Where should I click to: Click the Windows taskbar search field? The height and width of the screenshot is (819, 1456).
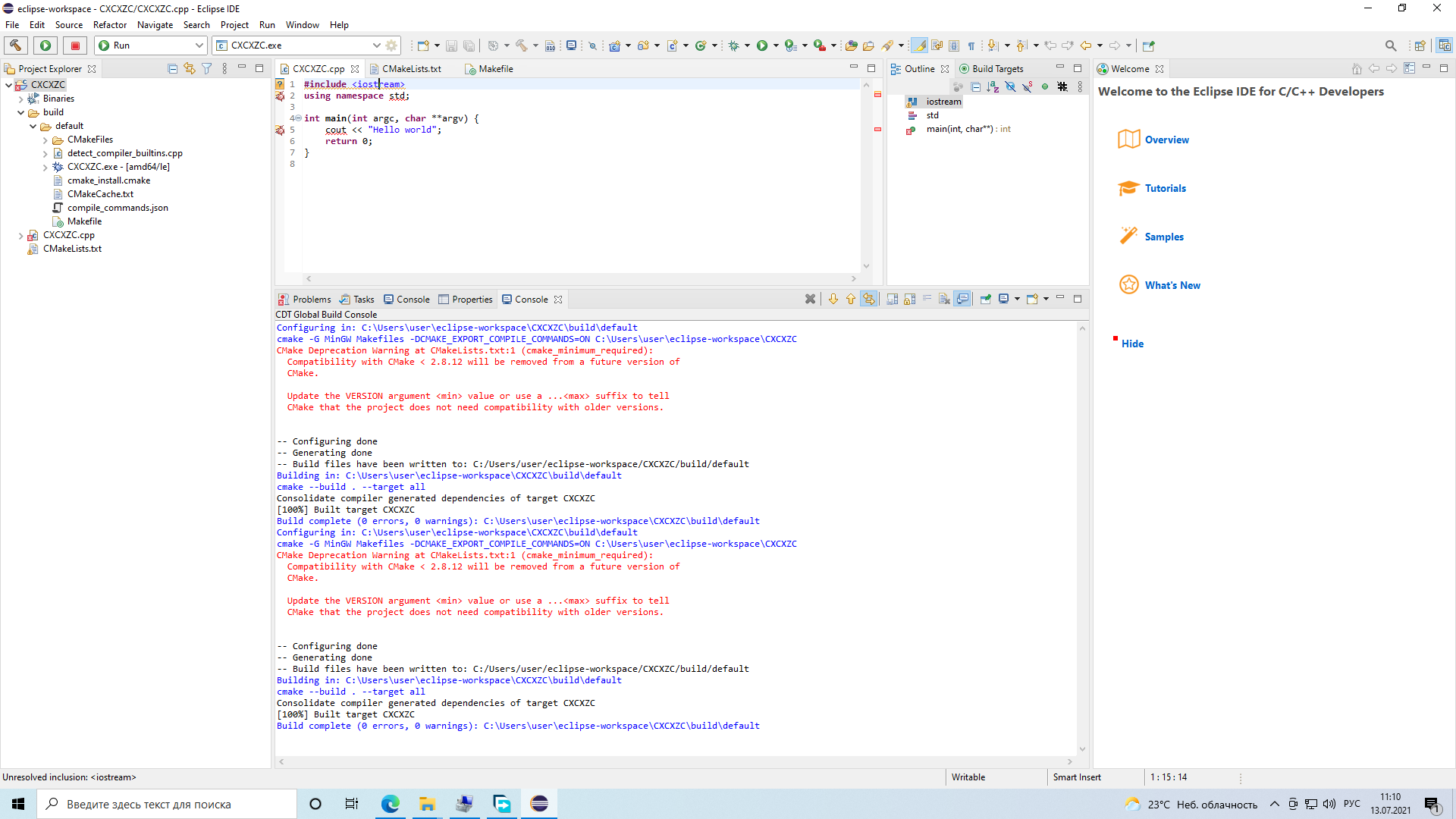point(167,804)
